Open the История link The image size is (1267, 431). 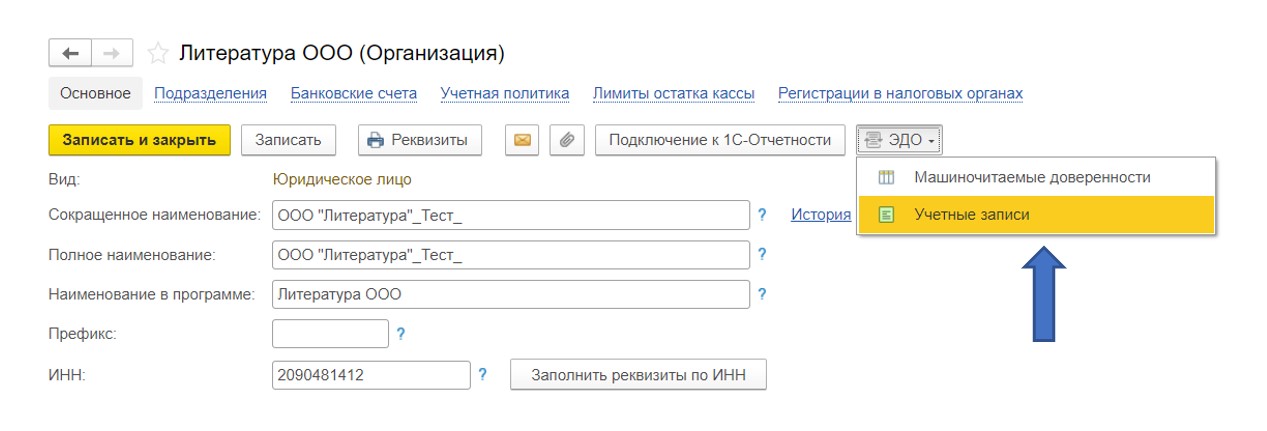[820, 215]
